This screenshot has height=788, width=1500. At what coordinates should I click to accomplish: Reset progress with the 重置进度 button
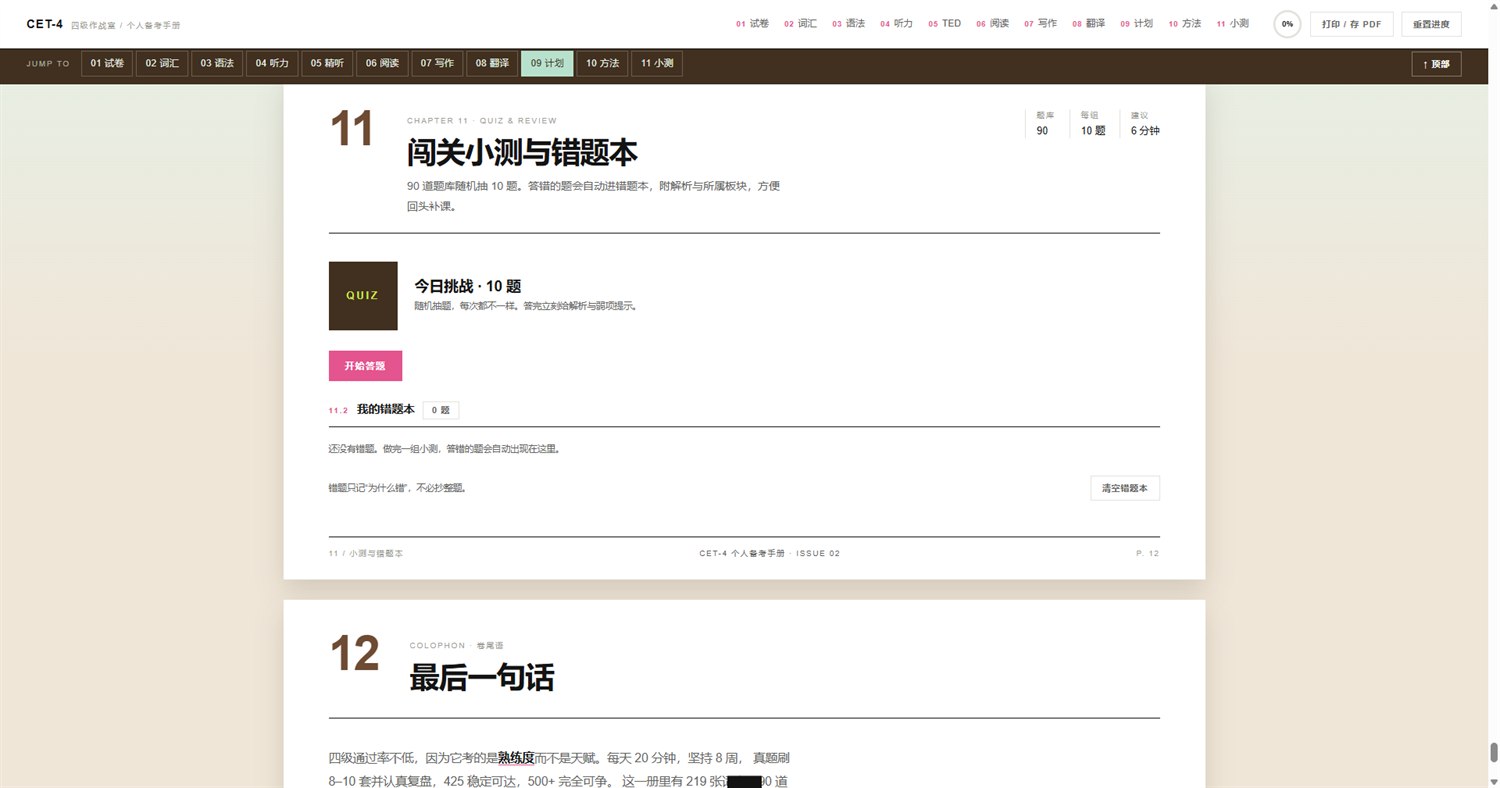[x=1432, y=24]
